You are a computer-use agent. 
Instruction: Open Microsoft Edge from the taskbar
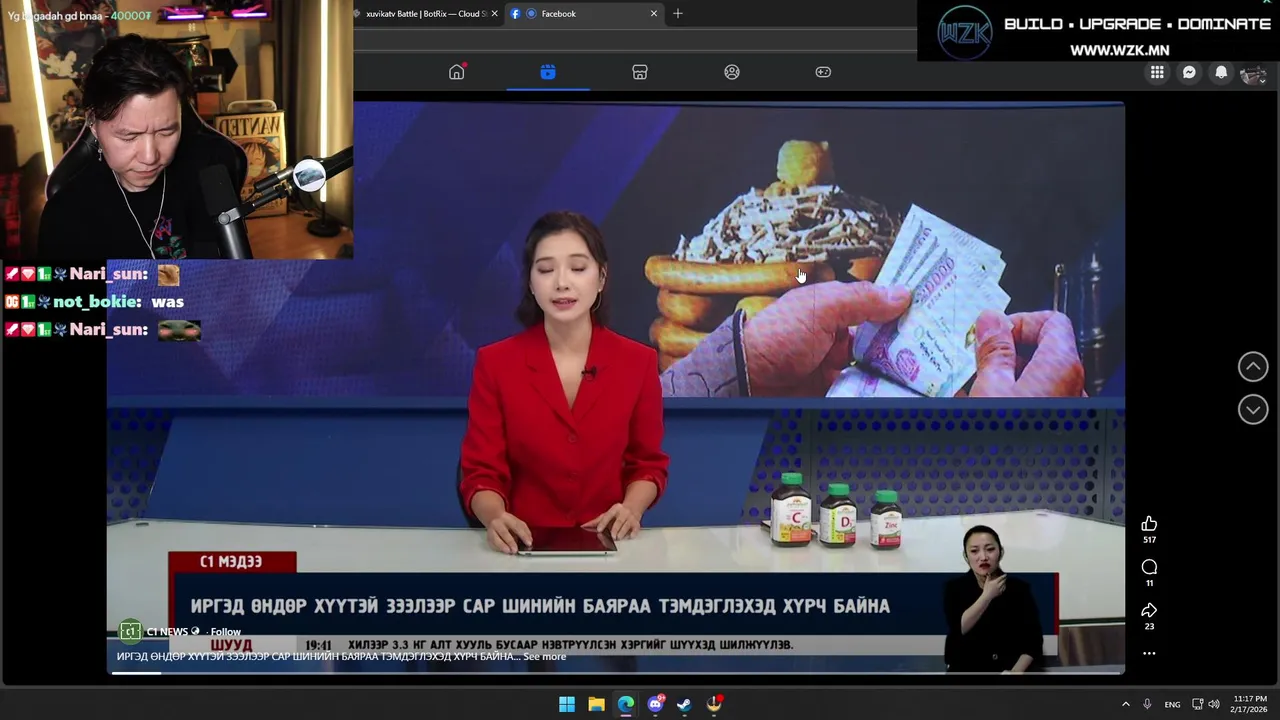click(625, 704)
